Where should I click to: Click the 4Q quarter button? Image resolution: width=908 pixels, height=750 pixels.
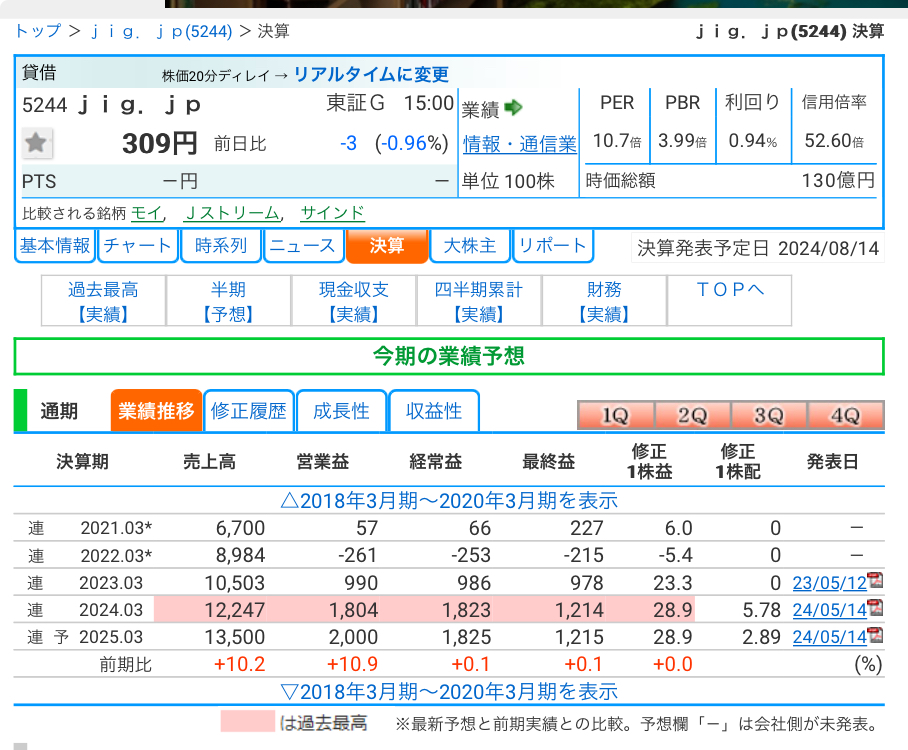point(846,415)
